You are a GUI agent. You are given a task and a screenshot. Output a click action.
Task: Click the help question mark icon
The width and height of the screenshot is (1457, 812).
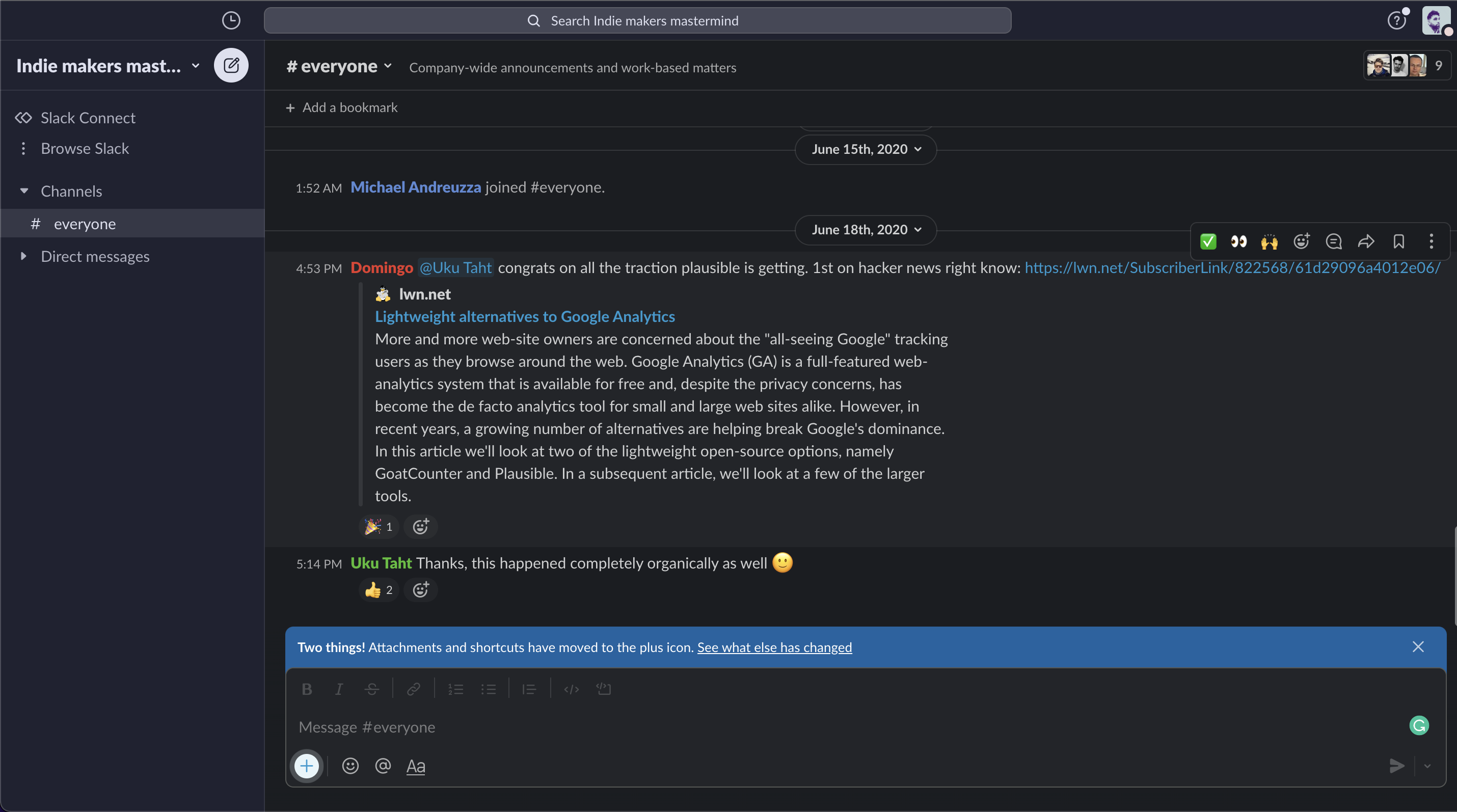(x=1396, y=21)
